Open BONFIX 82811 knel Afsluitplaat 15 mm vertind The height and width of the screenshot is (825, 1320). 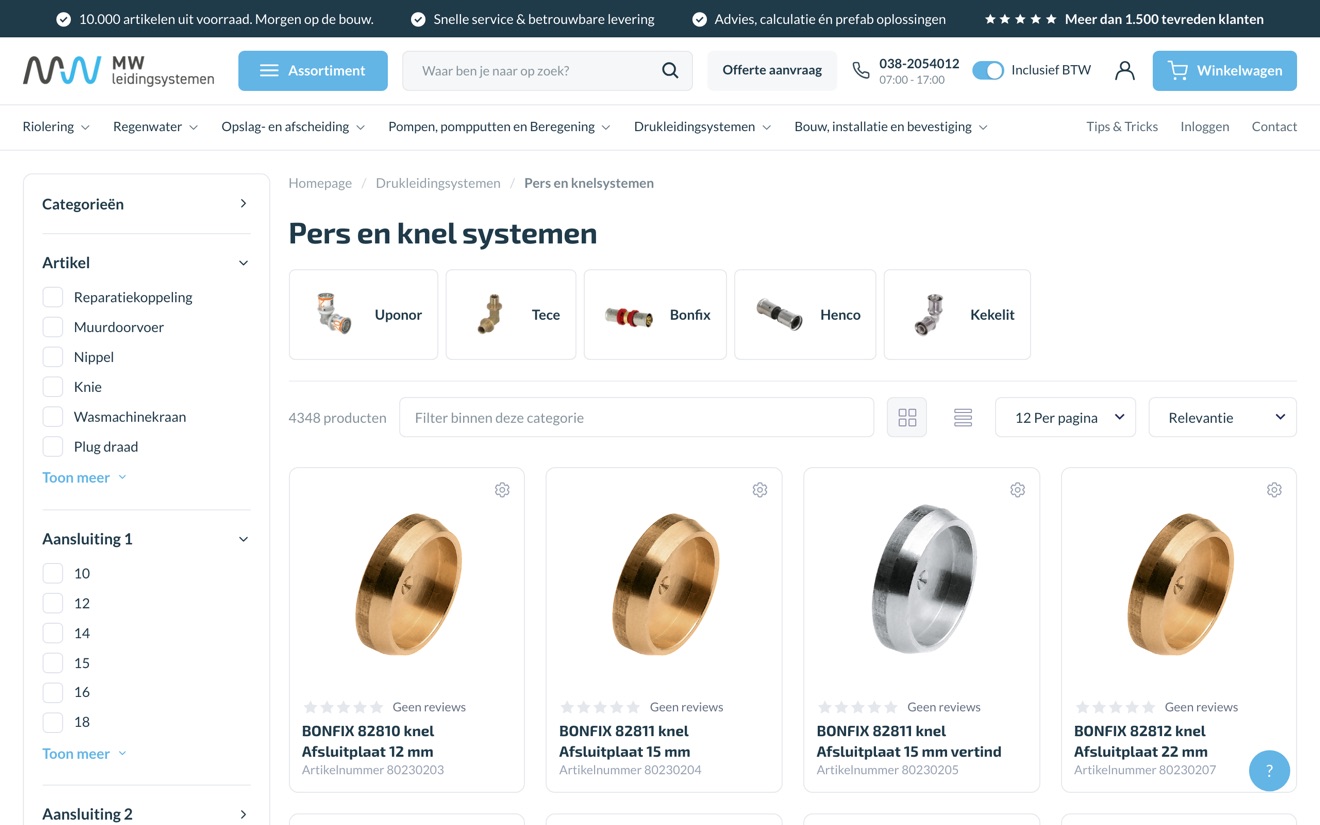click(x=909, y=741)
